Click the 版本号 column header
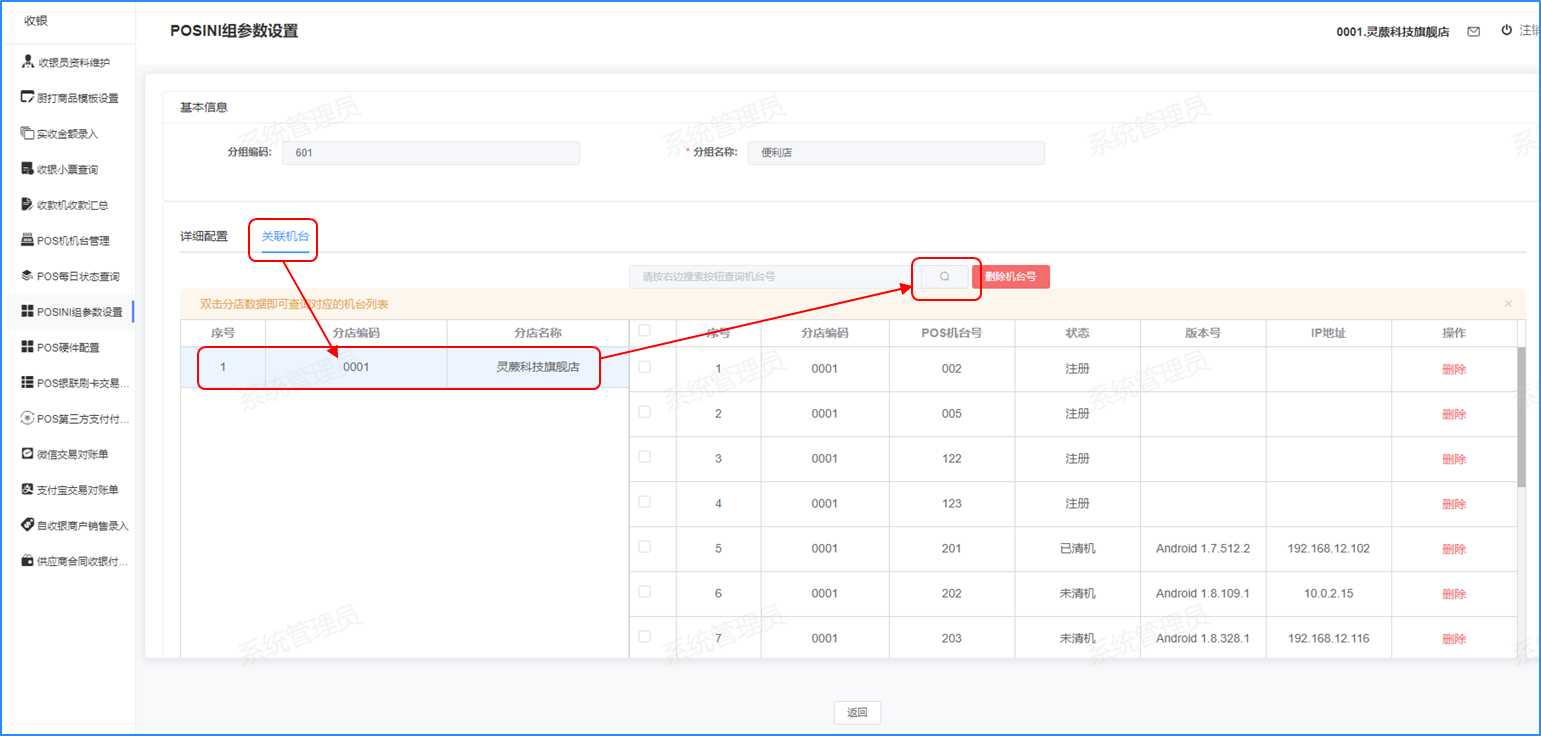Image resolution: width=1541 pixels, height=736 pixels. point(1203,333)
